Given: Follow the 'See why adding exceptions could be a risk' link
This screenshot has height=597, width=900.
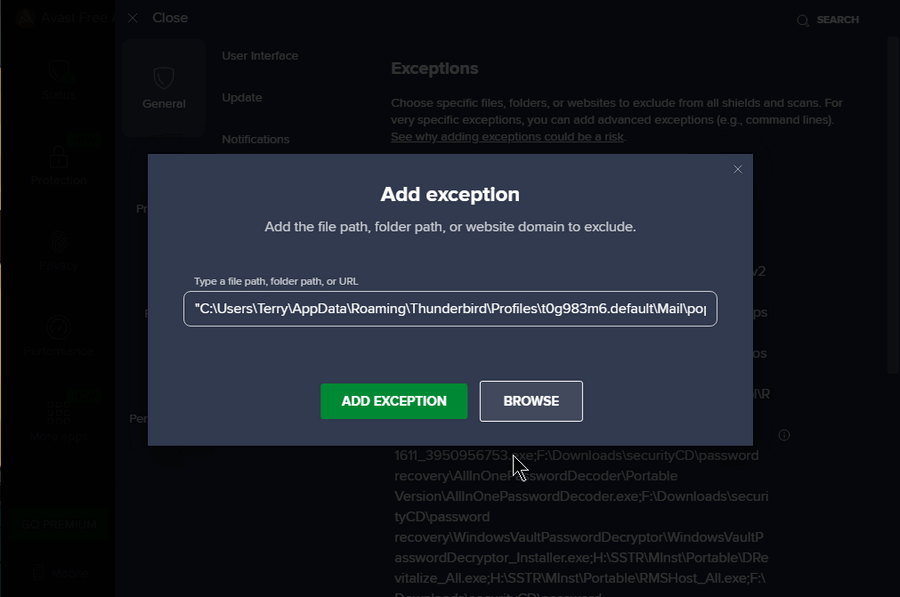Looking at the screenshot, I should coord(507,137).
